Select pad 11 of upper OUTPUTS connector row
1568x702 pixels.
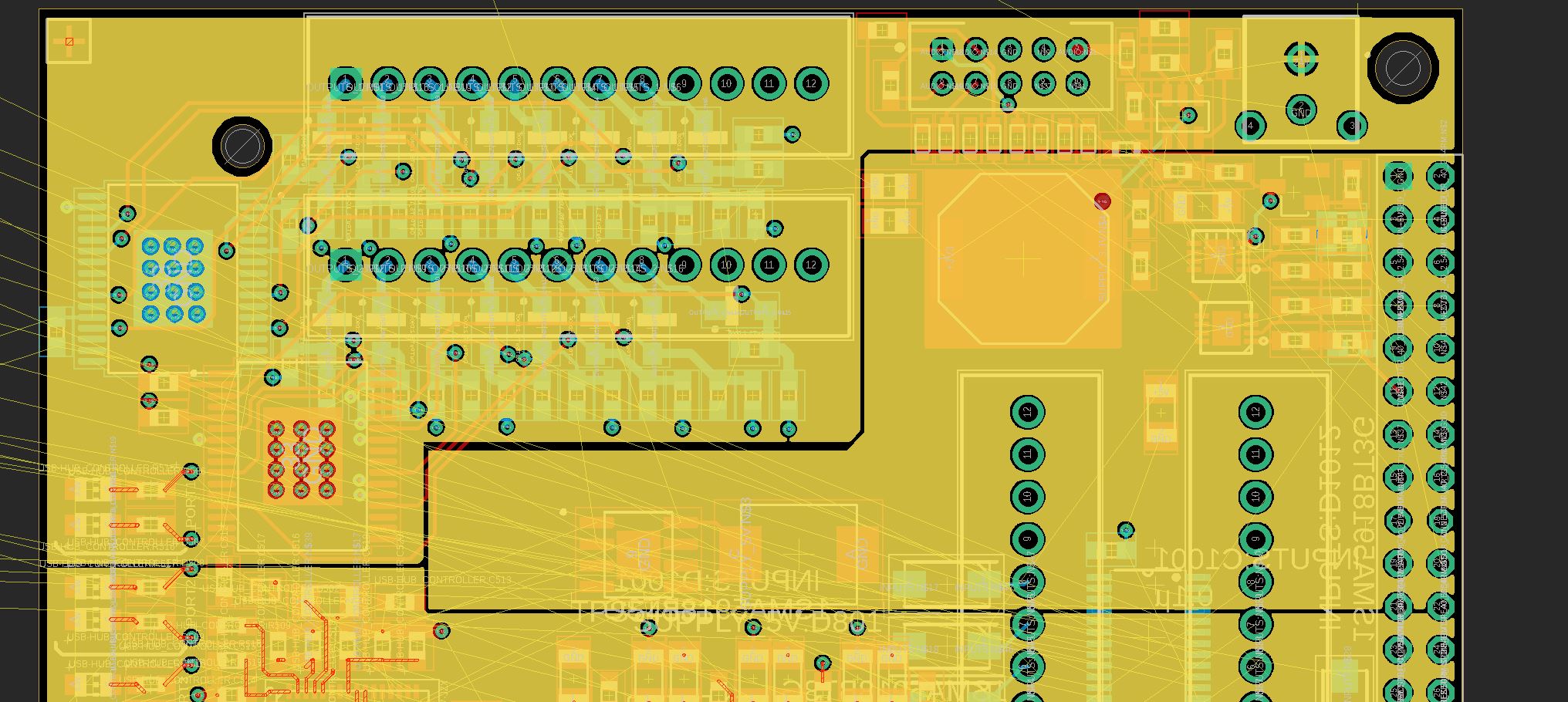pyautogui.click(x=769, y=83)
